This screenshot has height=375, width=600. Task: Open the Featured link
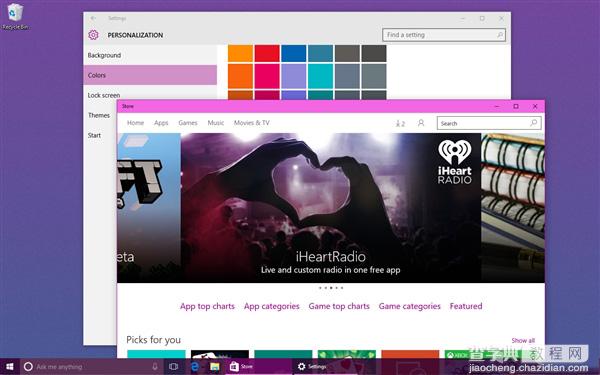(x=466, y=306)
